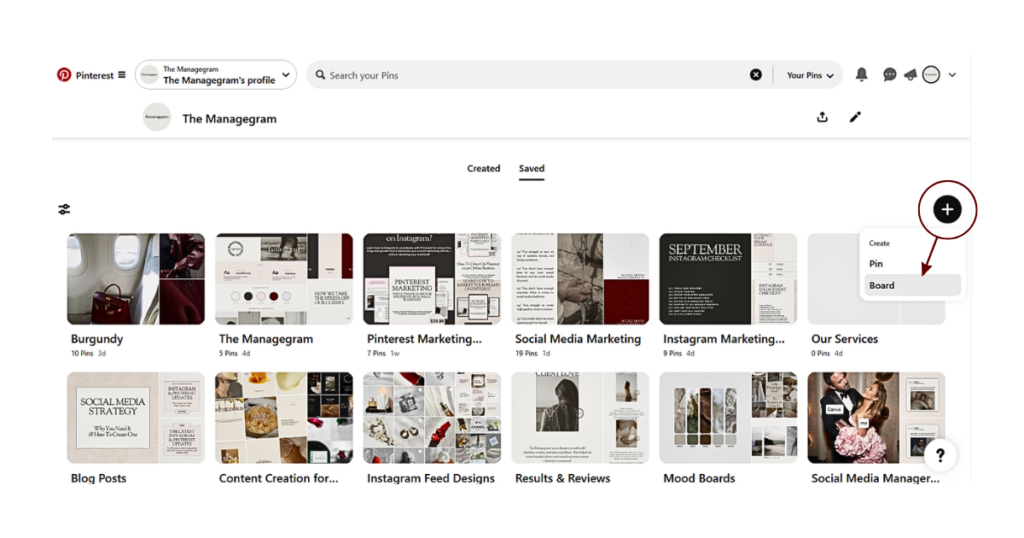Open the question mark help button
1024x538 pixels.
point(940,456)
